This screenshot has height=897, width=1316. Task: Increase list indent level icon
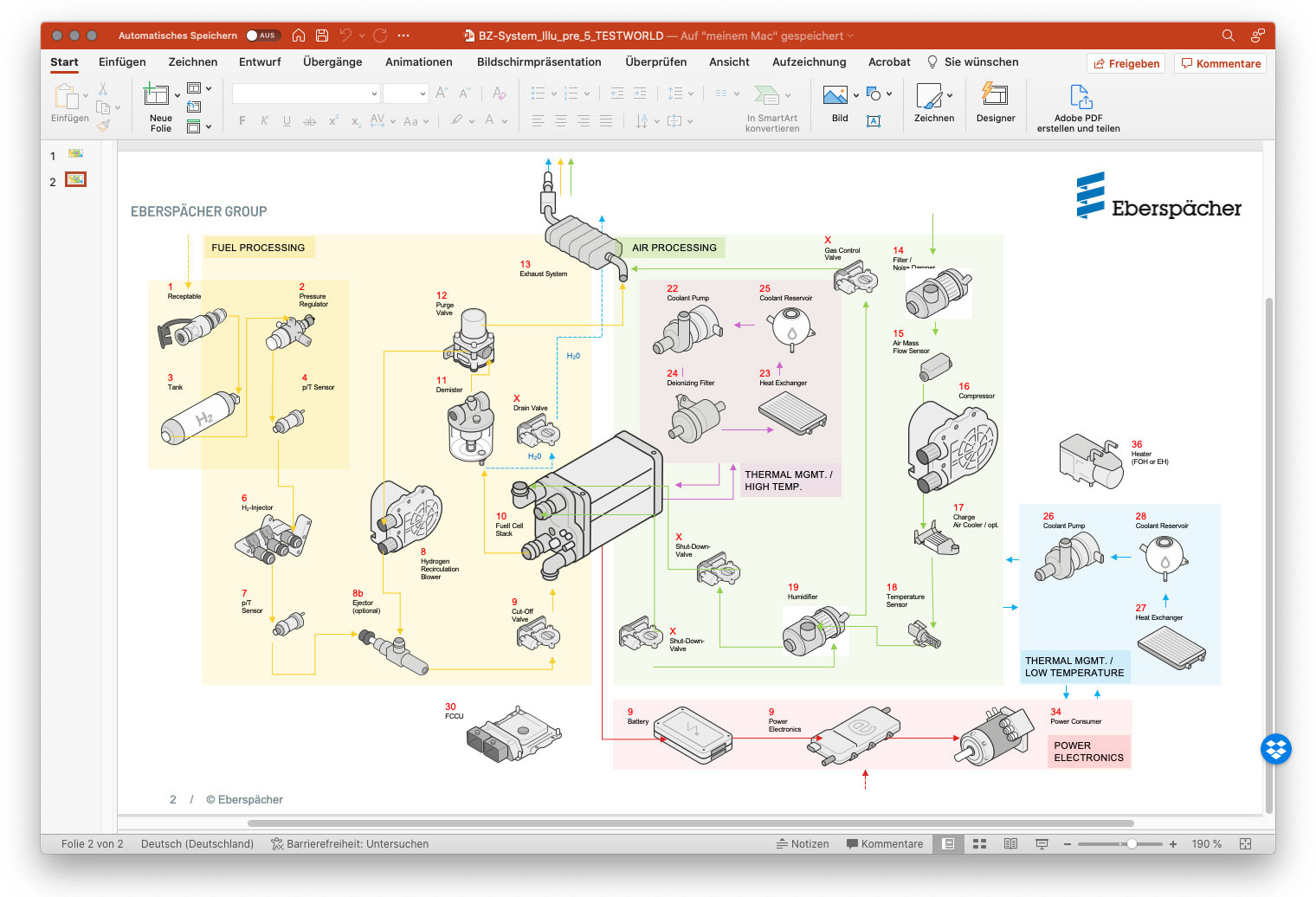640,93
